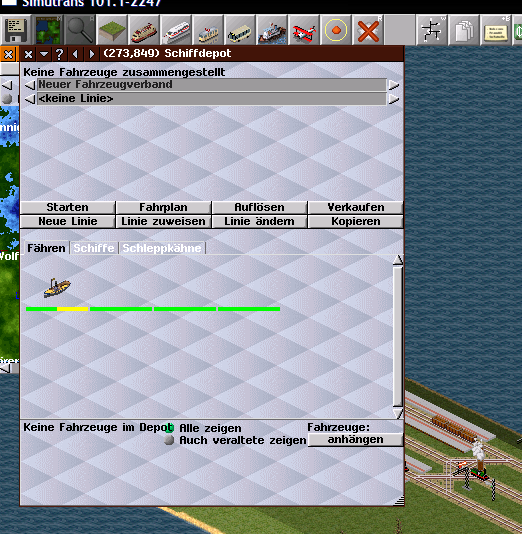Open help for the Schiffdepot window

[x=59, y=54]
